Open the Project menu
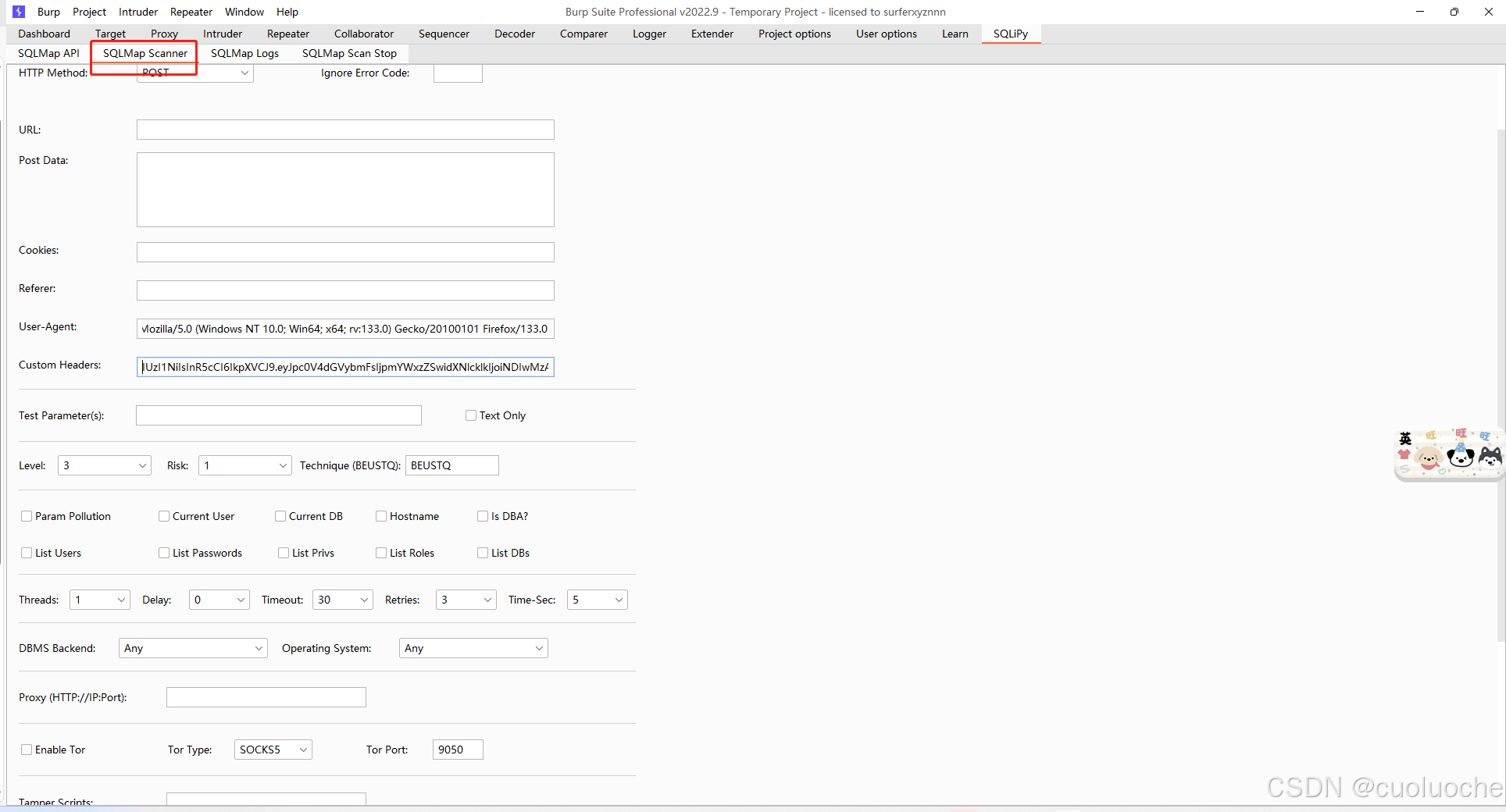This screenshot has width=1506, height=812. point(89,12)
